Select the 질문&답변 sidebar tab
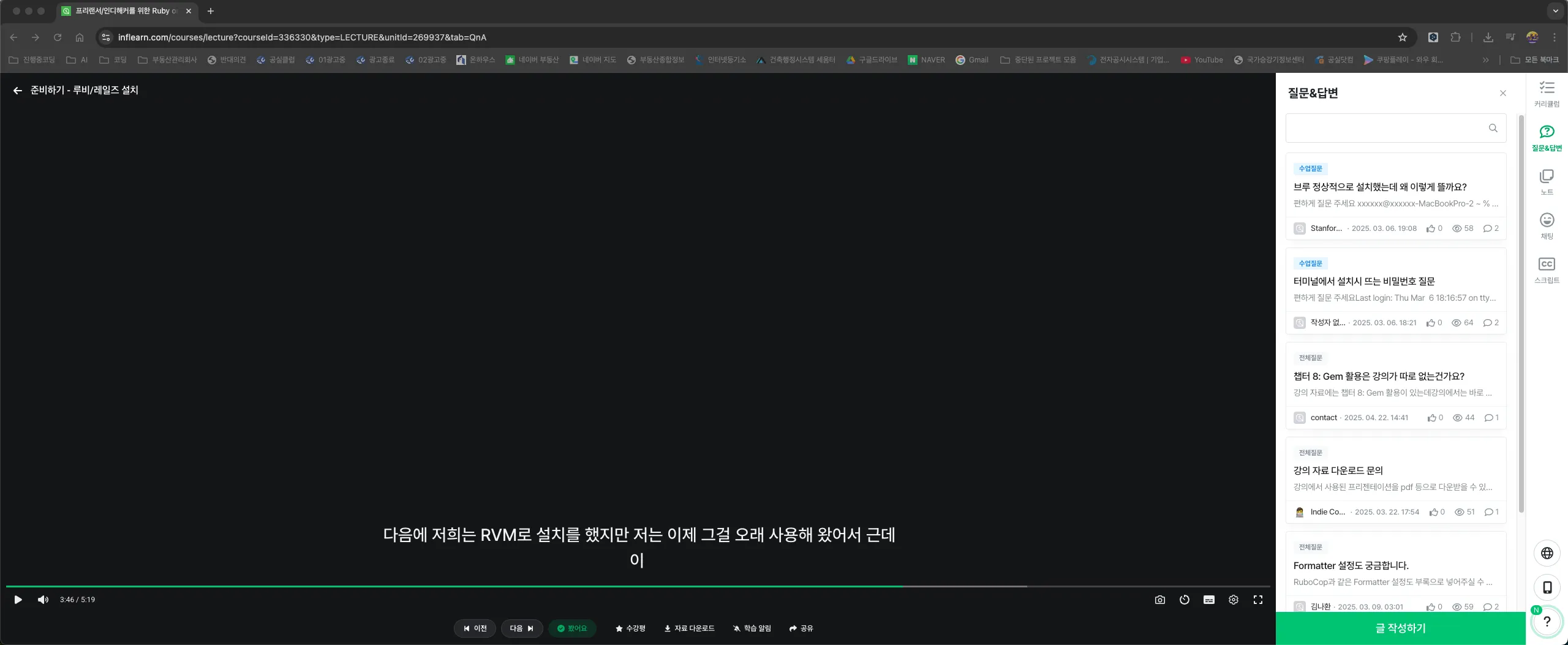The width and height of the screenshot is (1568, 645). coord(1547,138)
